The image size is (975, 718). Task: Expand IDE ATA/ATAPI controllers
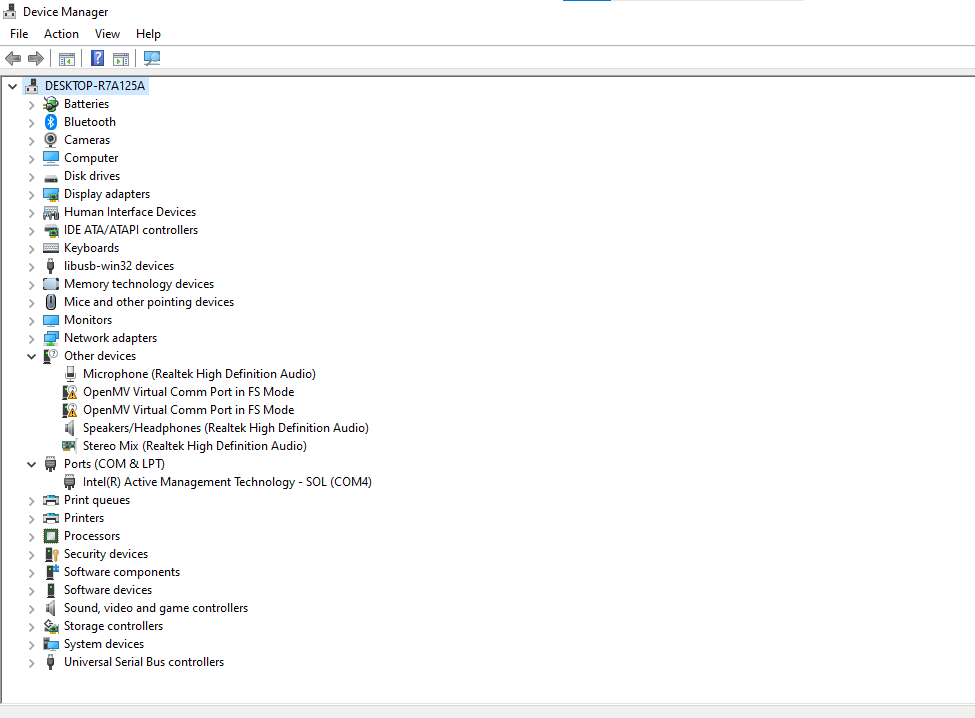[32, 231]
